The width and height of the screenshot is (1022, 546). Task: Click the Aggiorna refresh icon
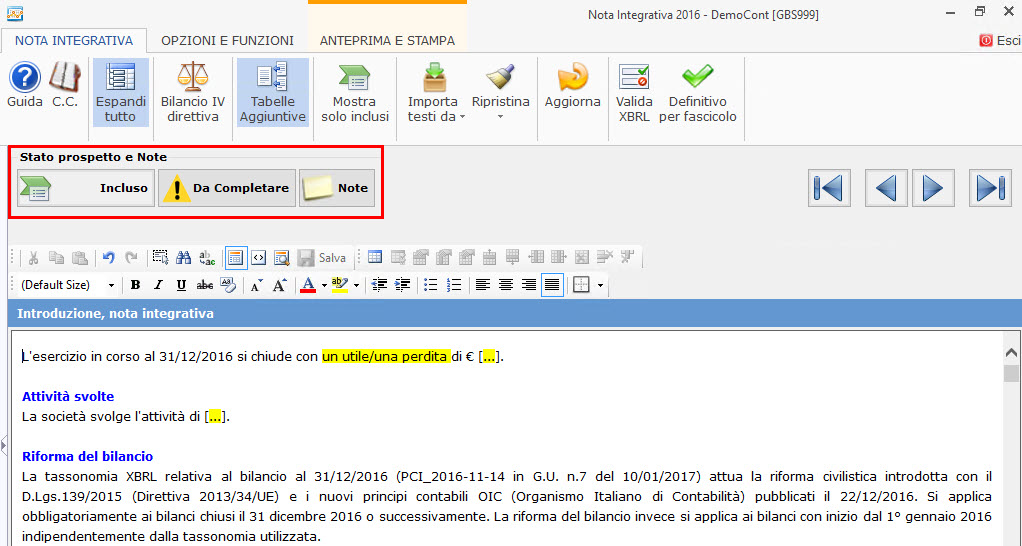pyautogui.click(x=572, y=85)
